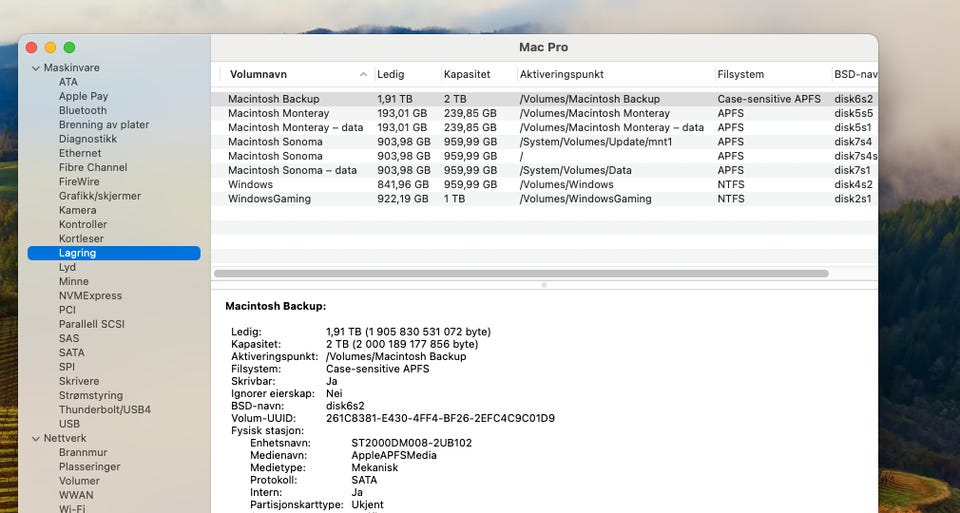Select Macintosh Monteray – data row
The image size is (960, 513).
544,128
